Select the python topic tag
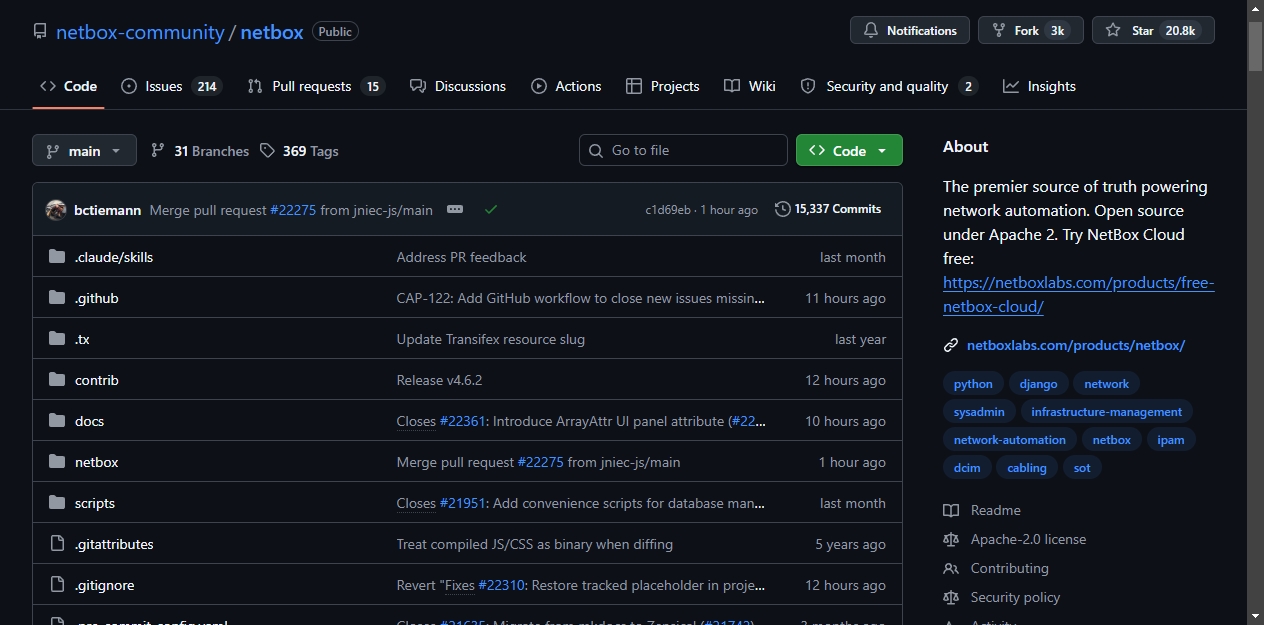 973,384
